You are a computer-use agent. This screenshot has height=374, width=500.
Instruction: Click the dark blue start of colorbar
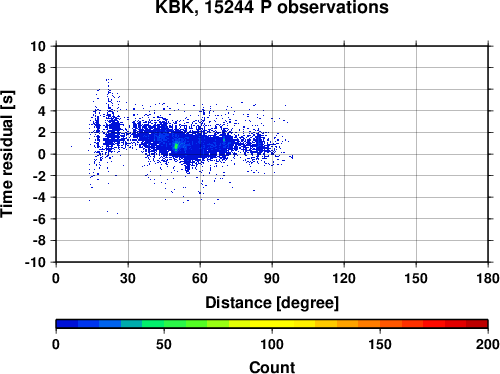(x=67, y=324)
